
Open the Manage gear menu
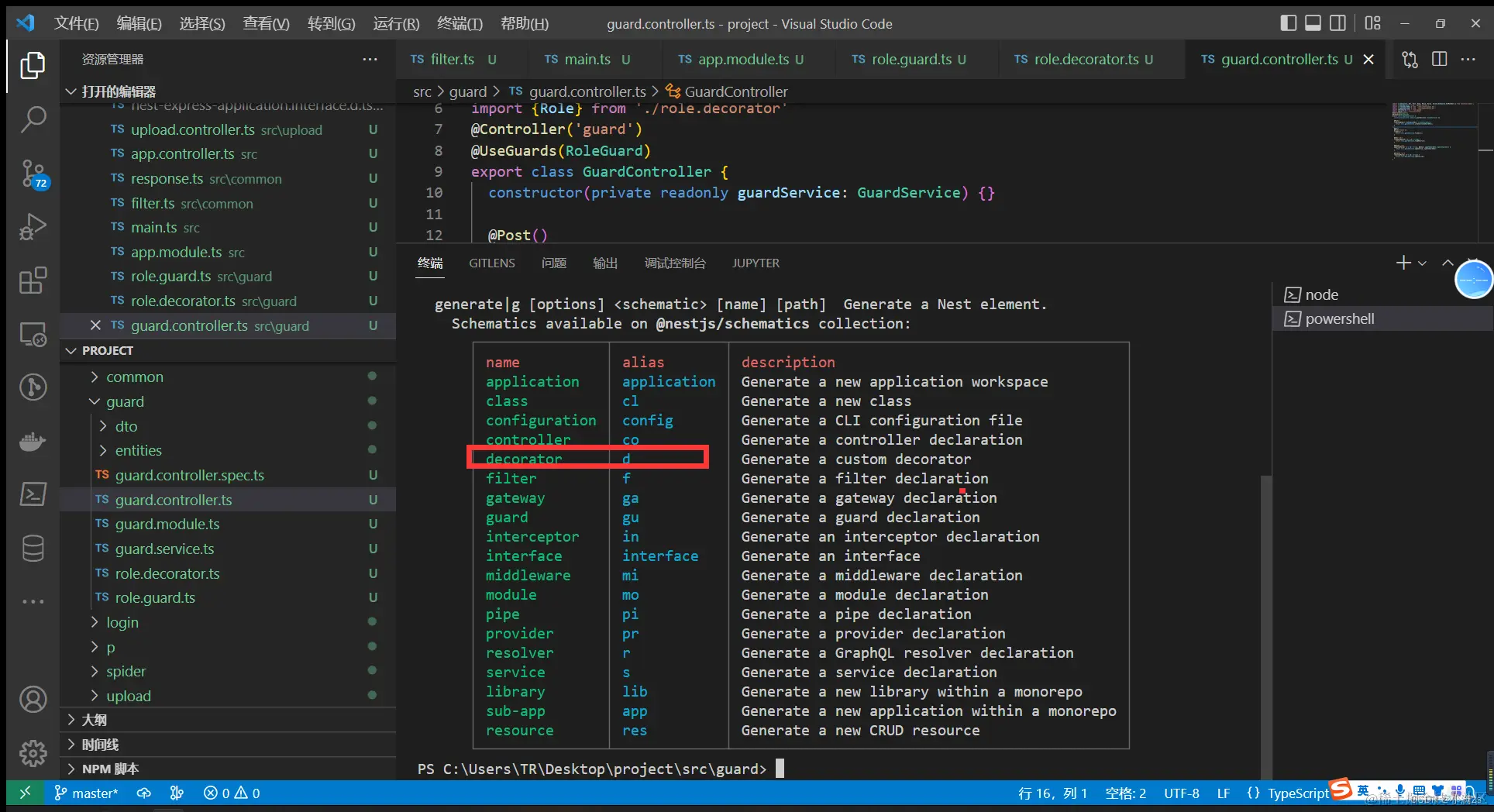[x=33, y=752]
